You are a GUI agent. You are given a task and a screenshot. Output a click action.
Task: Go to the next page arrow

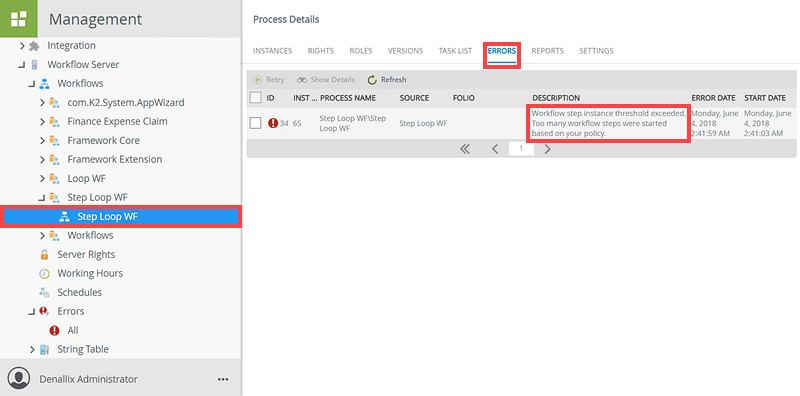coord(547,149)
